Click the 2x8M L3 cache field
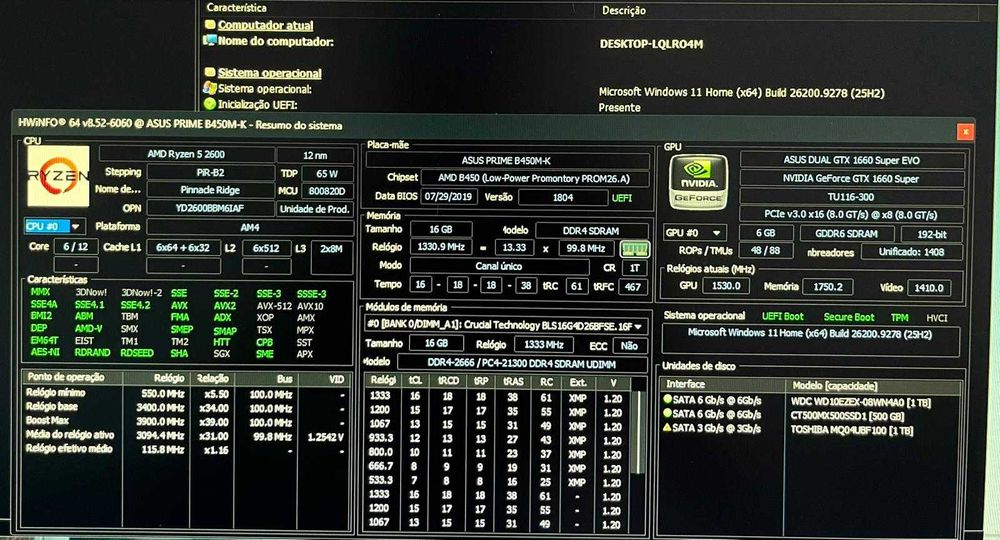The image size is (1000, 540). [x=332, y=258]
